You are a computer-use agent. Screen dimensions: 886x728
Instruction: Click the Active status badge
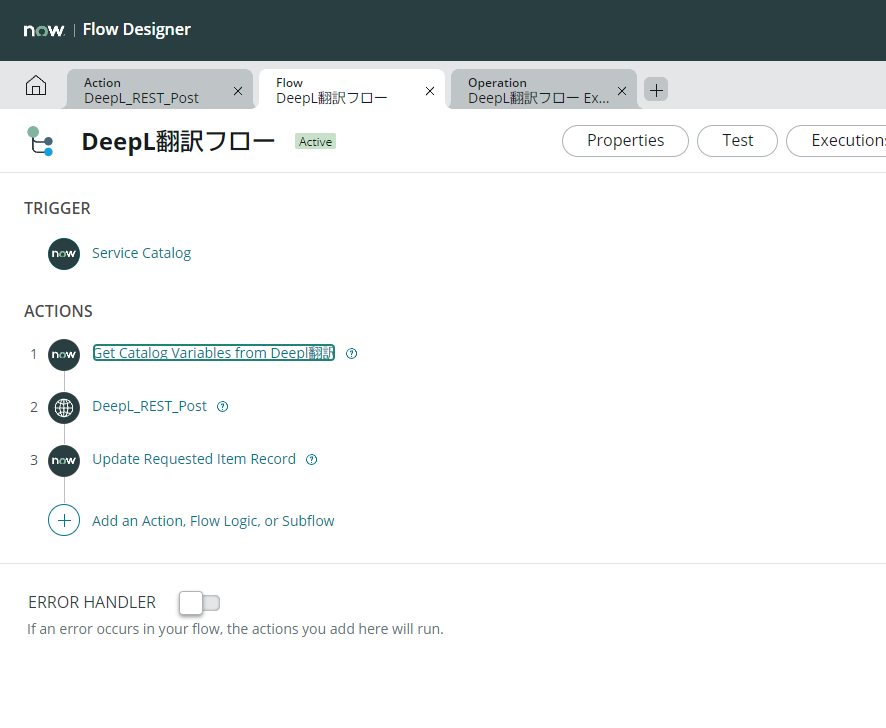point(315,141)
